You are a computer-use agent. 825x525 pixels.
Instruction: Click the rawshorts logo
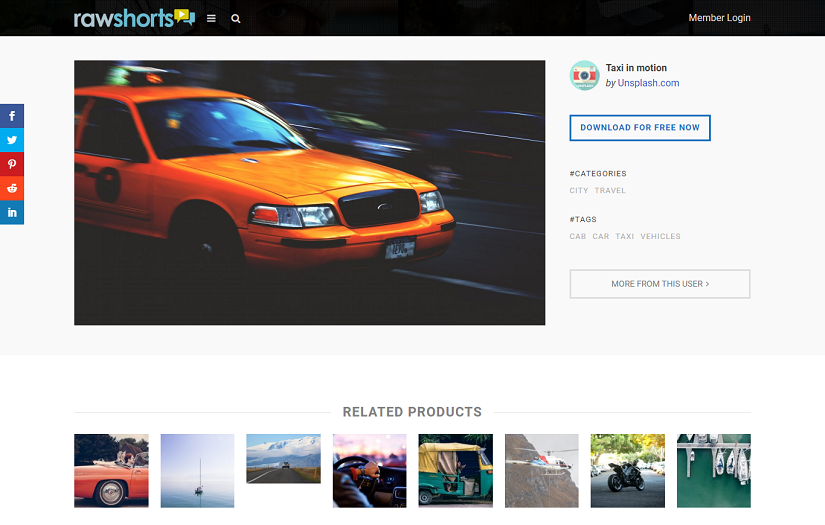135,18
